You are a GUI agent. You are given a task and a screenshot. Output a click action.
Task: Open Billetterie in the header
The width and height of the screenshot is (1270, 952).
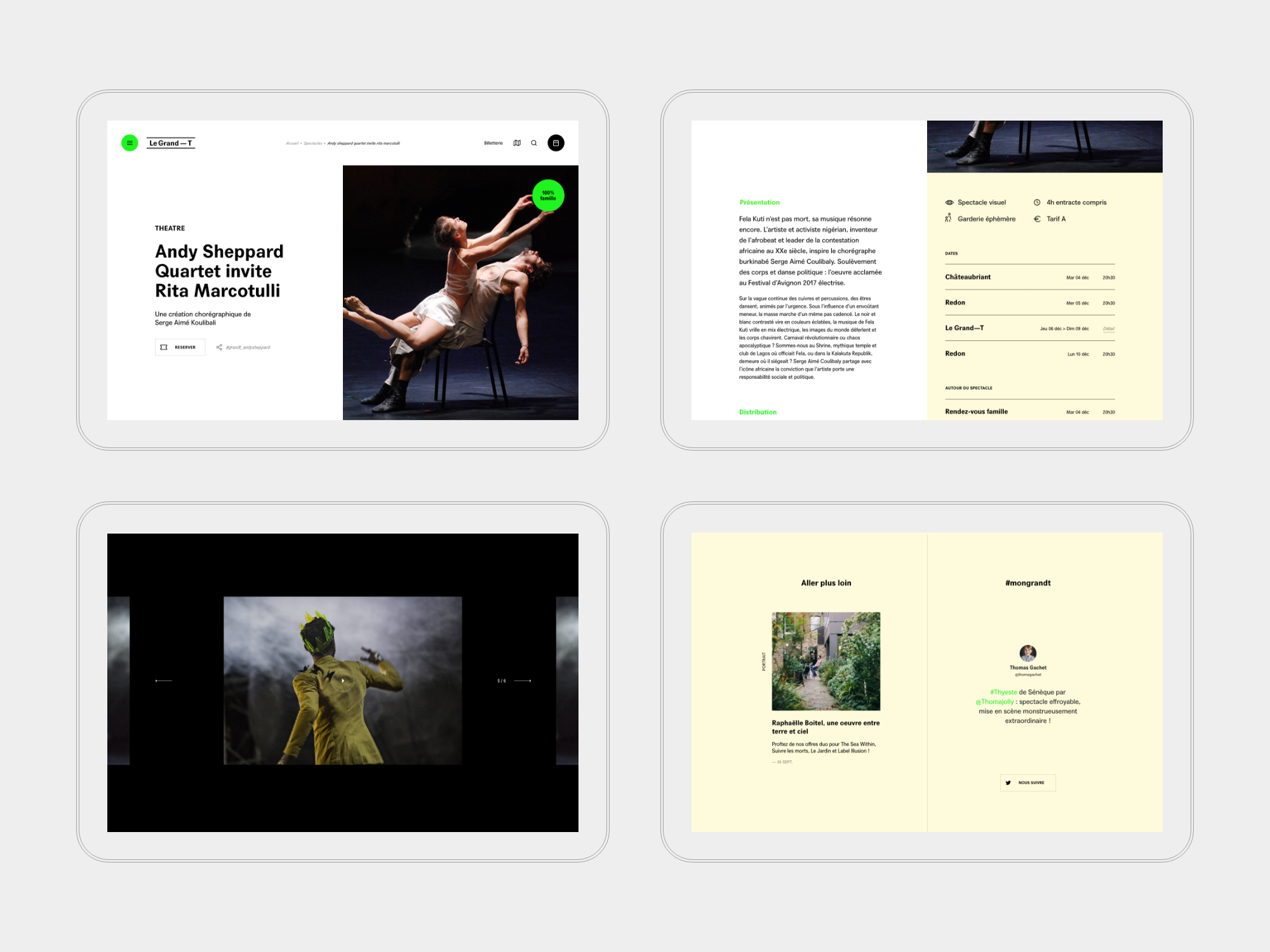click(x=493, y=143)
